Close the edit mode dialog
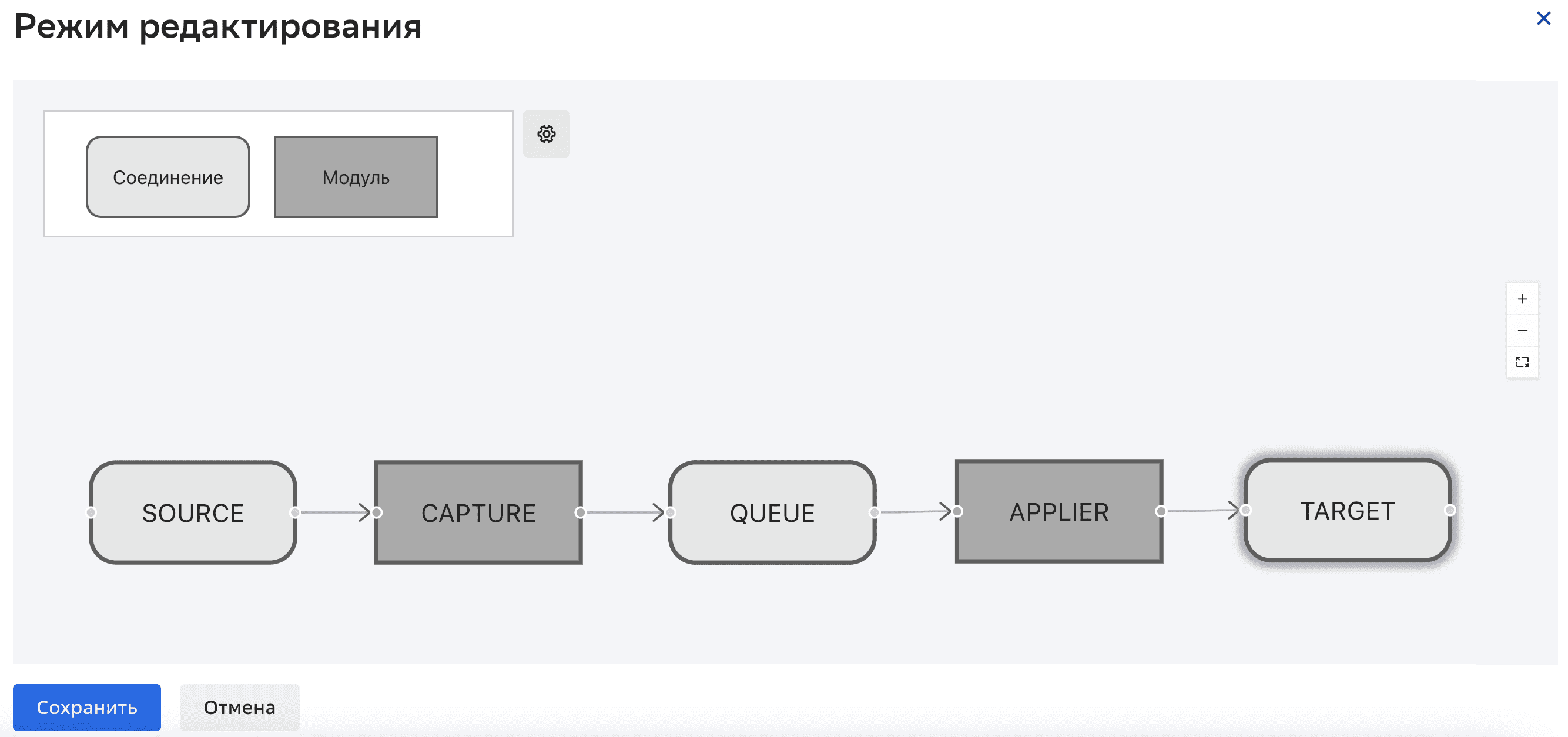This screenshot has height=737, width=1568. pyautogui.click(x=1543, y=18)
